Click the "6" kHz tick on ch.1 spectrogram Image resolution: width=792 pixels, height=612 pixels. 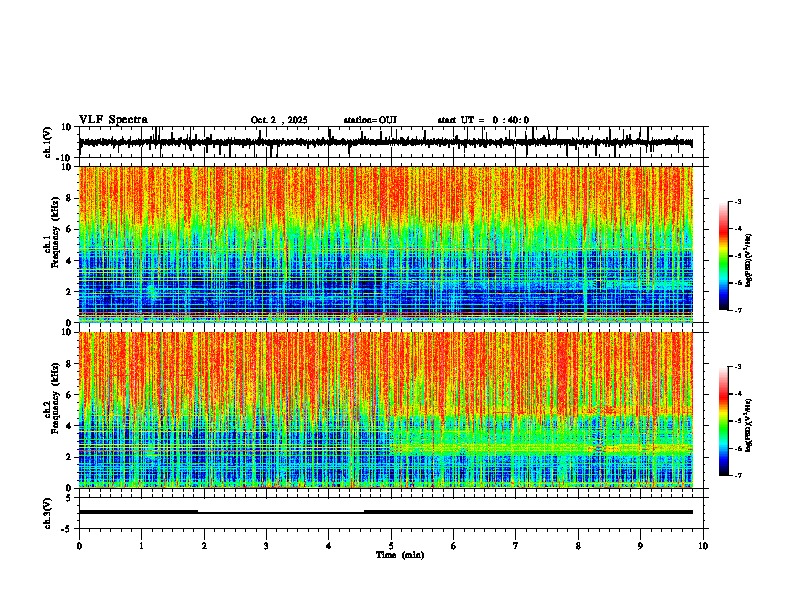point(69,229)
